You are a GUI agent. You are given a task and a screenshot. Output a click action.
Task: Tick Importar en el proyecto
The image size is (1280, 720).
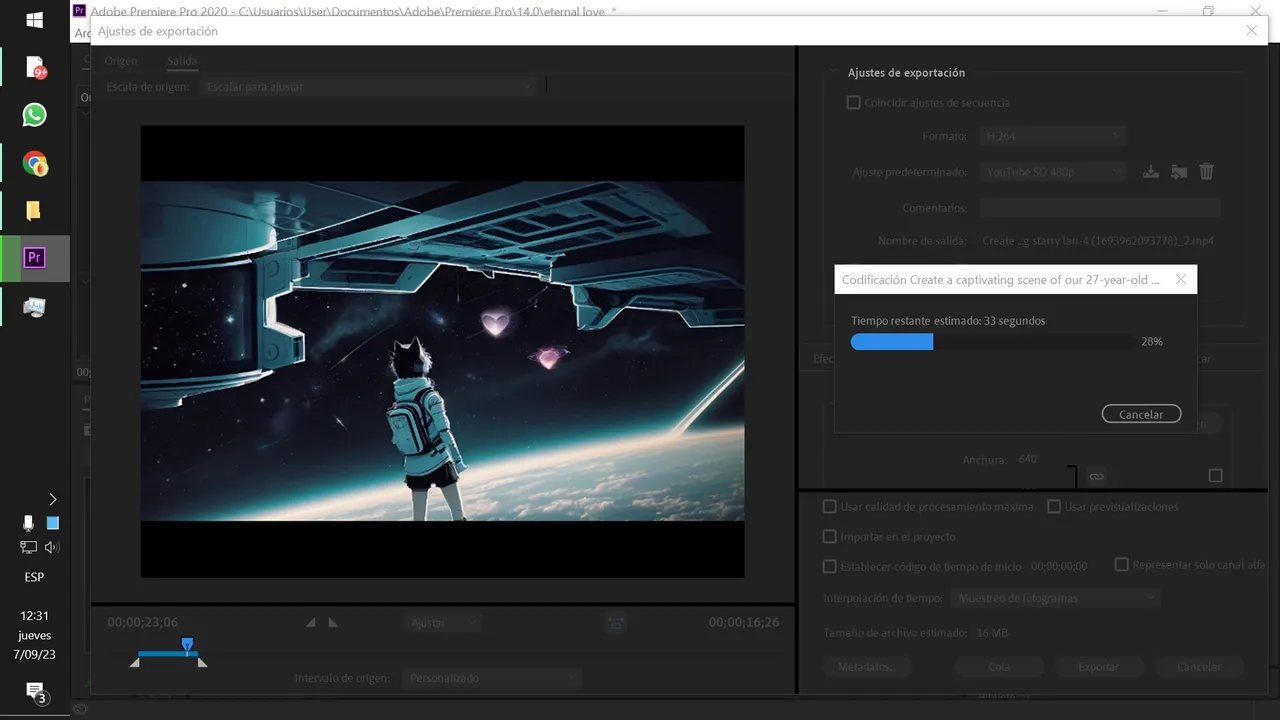[x=829, y=537]
